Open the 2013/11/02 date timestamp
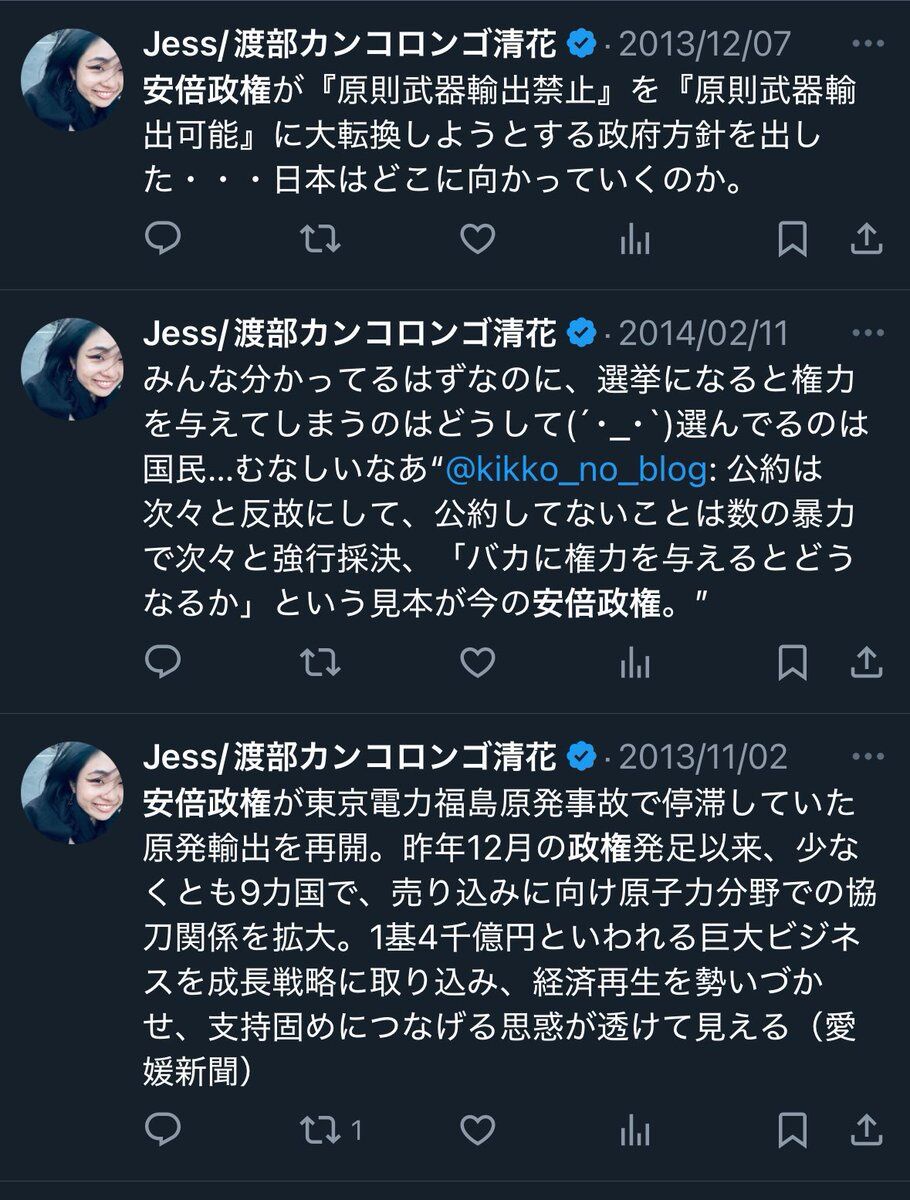The height and width of the screenshot is (1200, 910). pos(704,757)
